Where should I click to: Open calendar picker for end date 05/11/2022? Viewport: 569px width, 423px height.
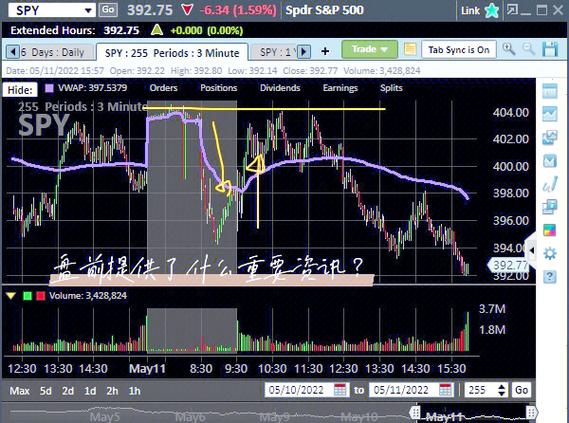pyautogui.click(x=445, y=390)
